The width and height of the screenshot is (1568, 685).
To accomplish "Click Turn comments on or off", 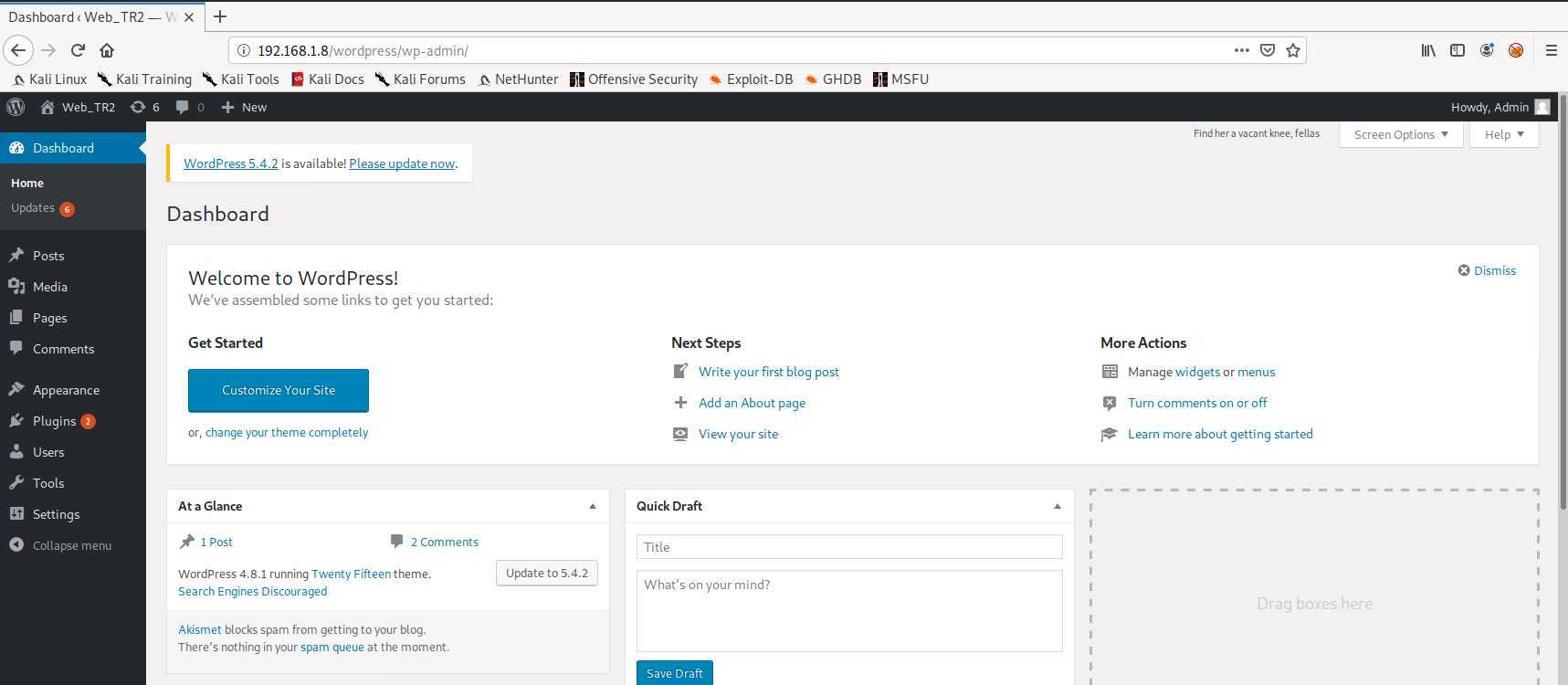I will click(x=1197, y=403).
